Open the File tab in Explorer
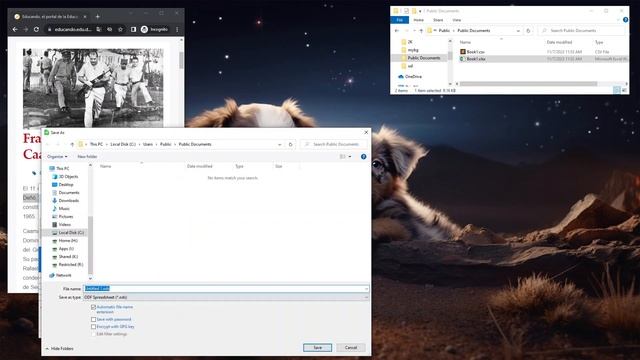The height and width of the screenshot is (360, 640). pos(400,20)
